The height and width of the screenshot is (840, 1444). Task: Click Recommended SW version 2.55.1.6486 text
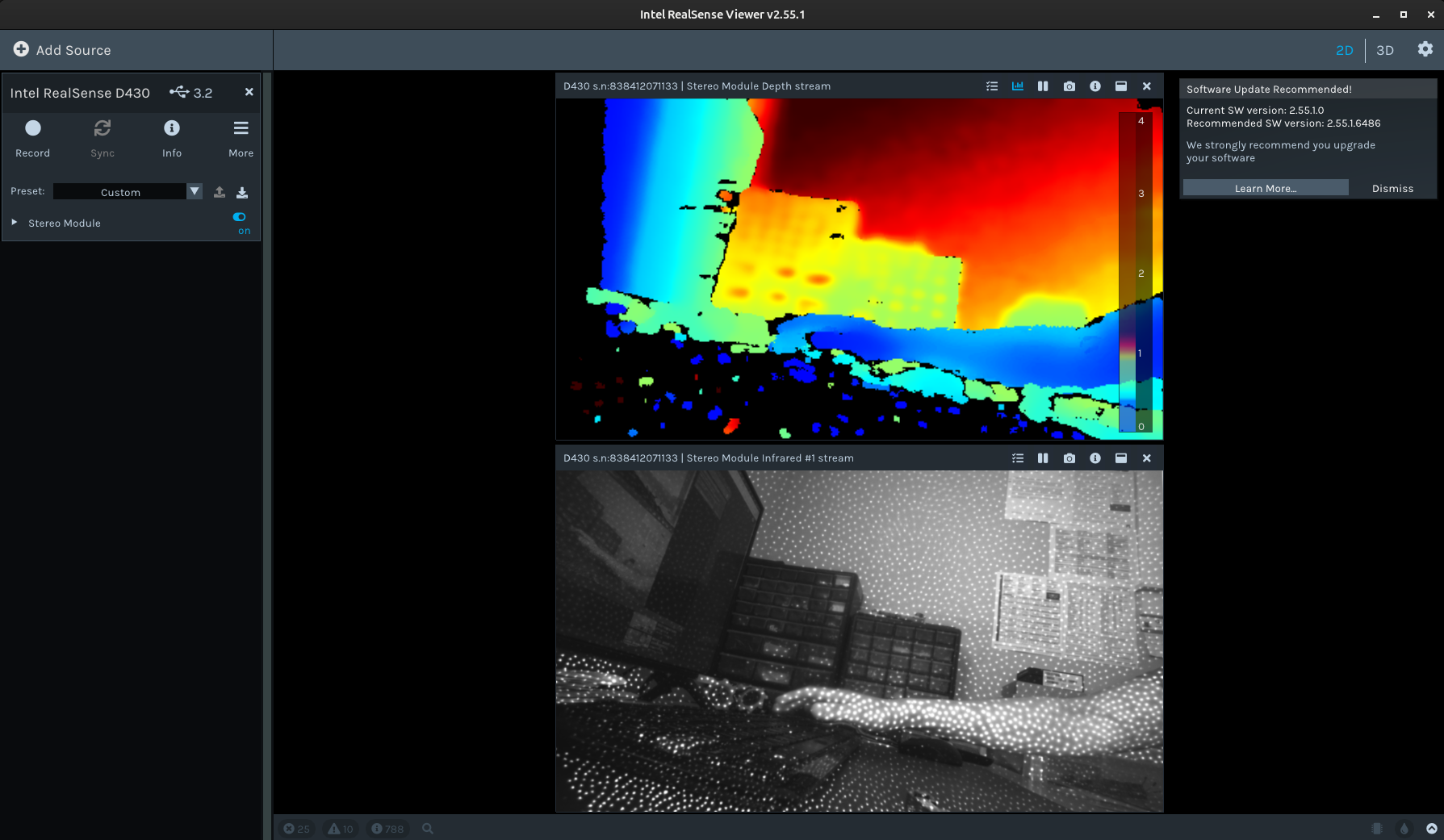tap(1283, 123)
